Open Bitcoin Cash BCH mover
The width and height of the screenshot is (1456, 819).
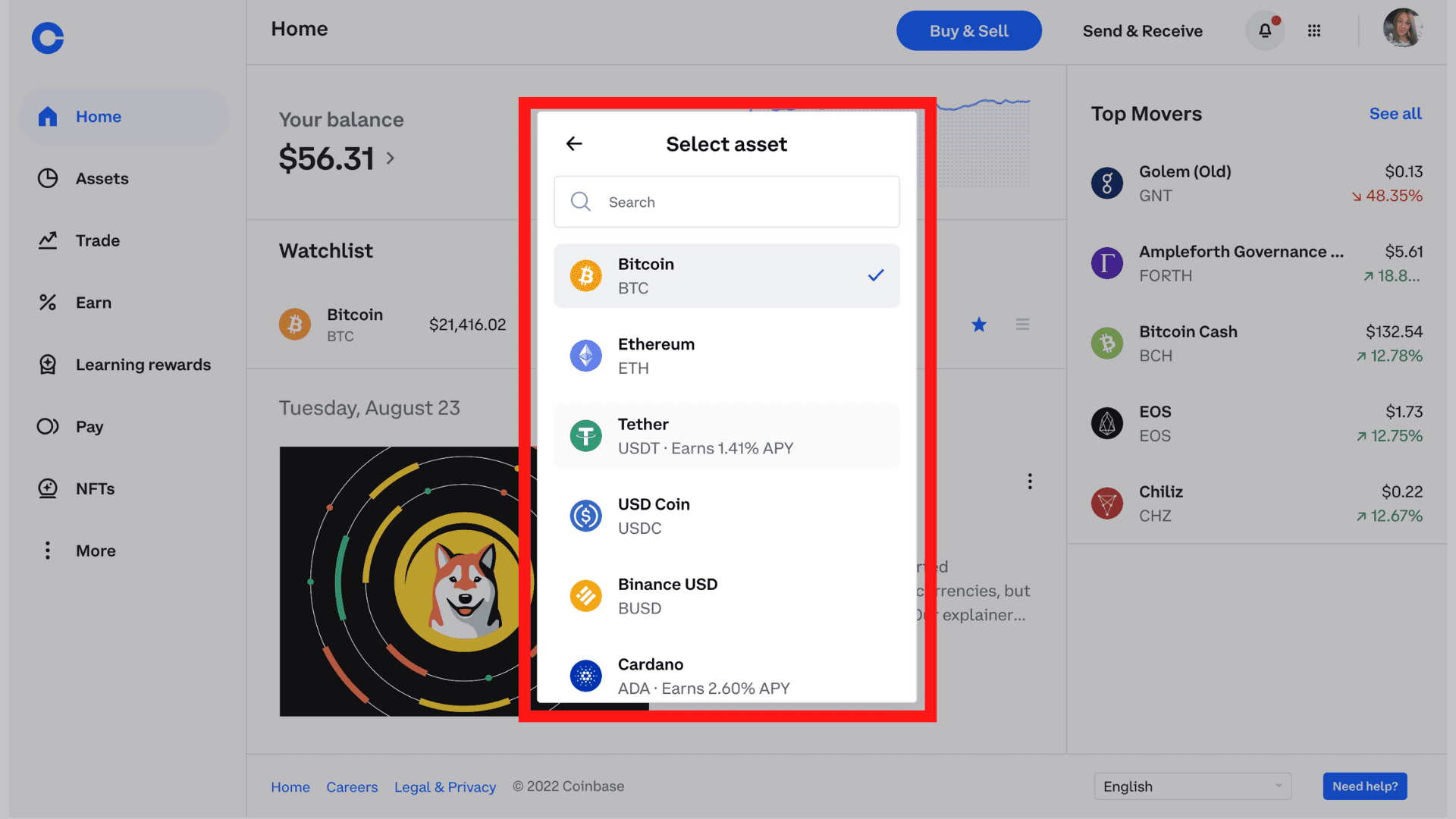[x=1257, y=344]
